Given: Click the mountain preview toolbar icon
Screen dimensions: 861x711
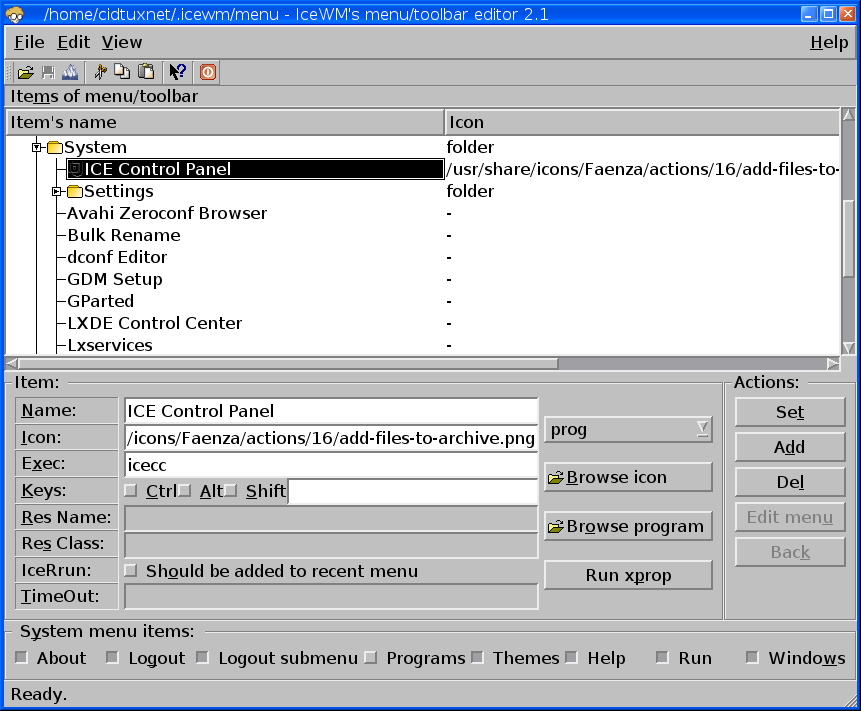Looking at the screenshot, I should (70, 71).
